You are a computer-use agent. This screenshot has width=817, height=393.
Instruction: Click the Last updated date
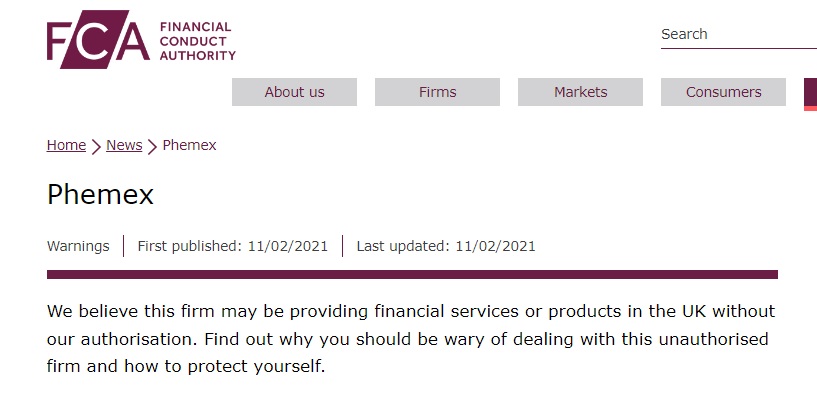[496, 246]
